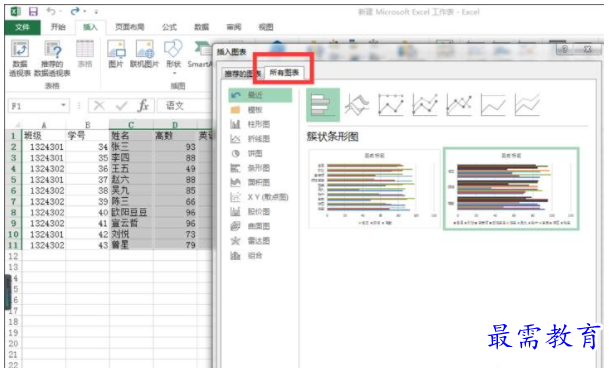Viewport: 609px width, 368px height.
Task: Open the 形状 shapes dropdown arrow
Action: 174,73
